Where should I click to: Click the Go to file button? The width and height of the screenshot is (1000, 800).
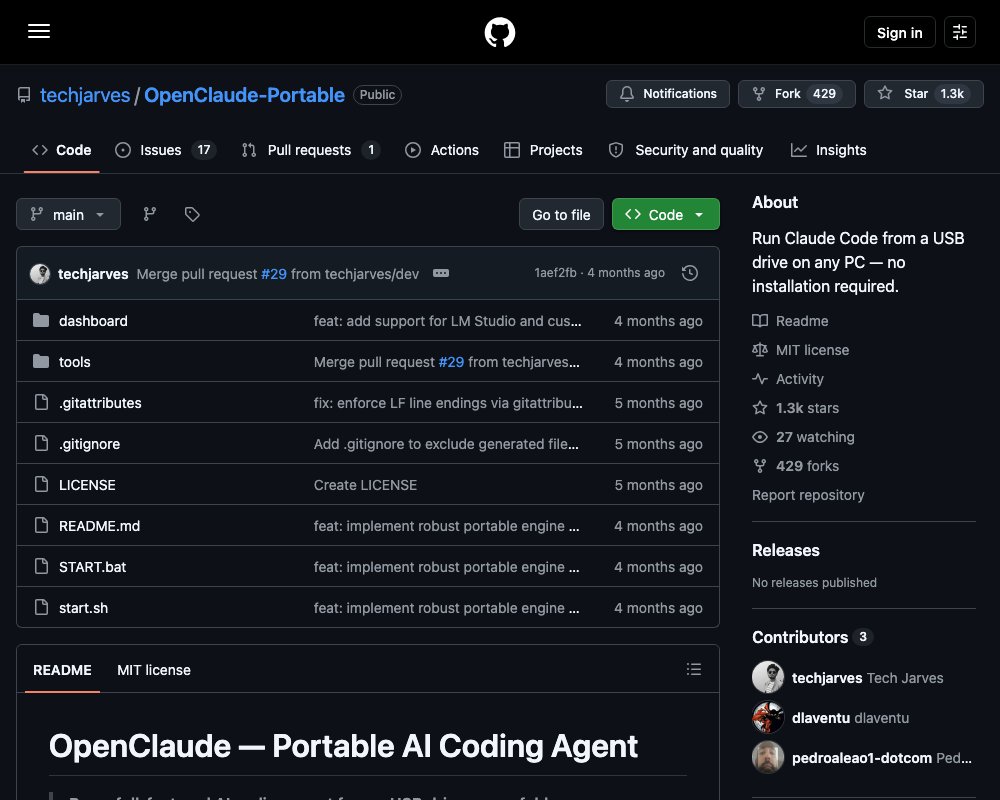(561, 214)
